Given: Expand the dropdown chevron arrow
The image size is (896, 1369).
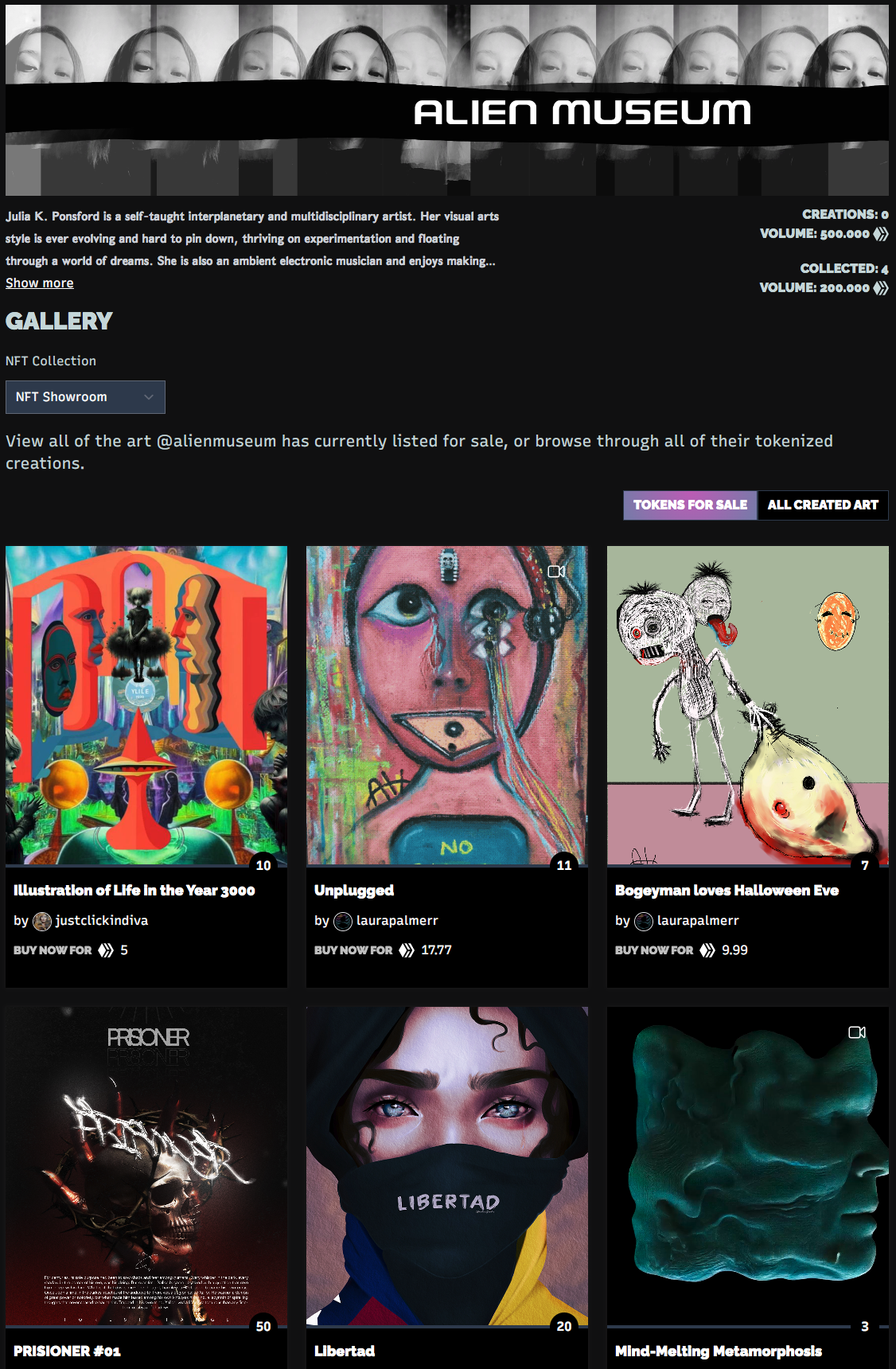Looking at the screenshot, I should tap(149, 397).
